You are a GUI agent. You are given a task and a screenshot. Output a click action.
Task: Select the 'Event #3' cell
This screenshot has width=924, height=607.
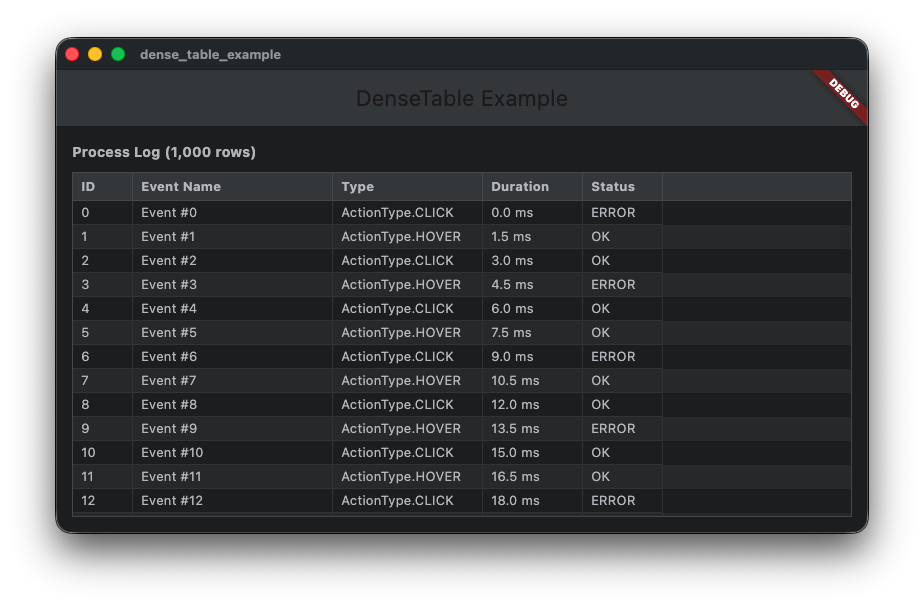click(x=232, y=285)
